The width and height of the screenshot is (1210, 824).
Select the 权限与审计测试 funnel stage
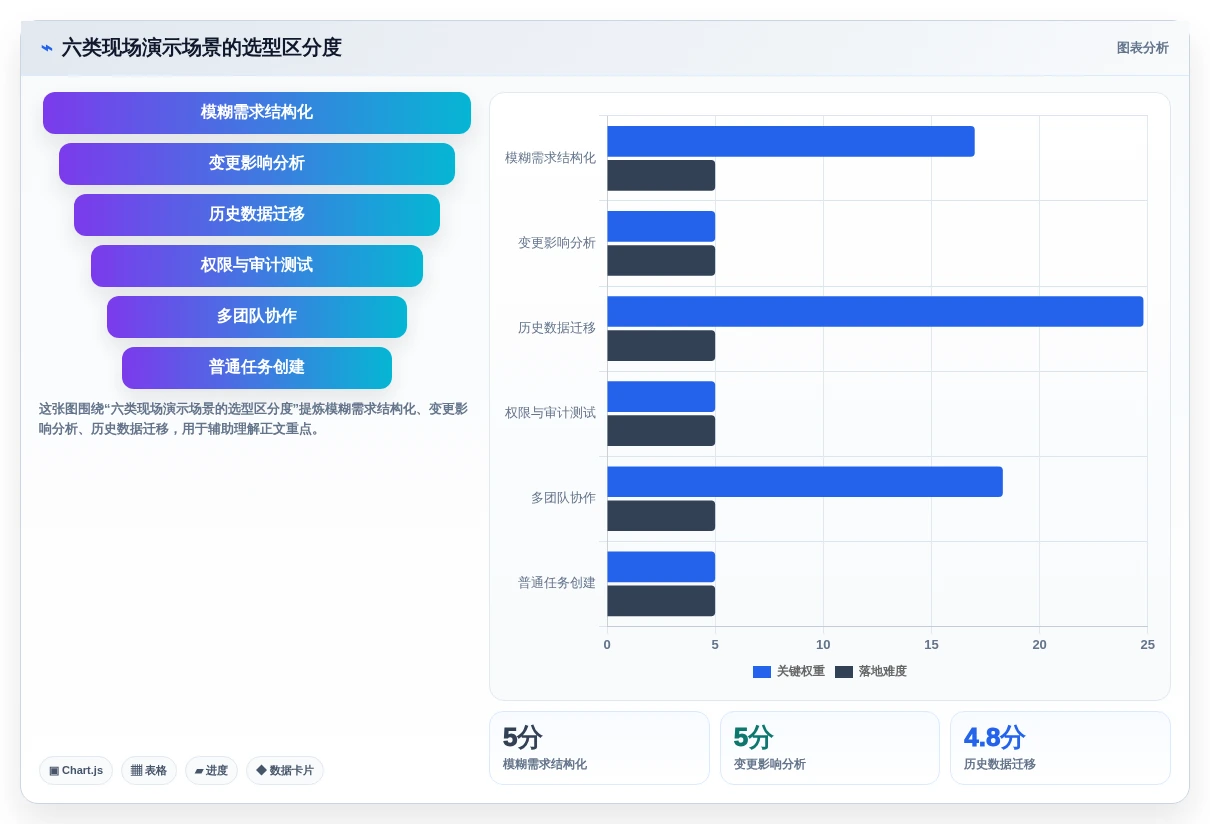[257, 266]
